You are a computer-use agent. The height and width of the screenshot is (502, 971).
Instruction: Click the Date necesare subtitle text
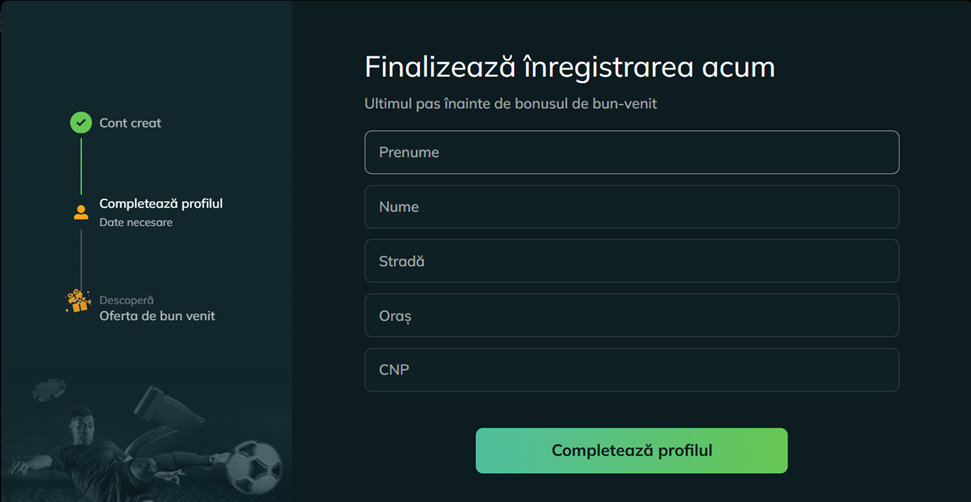(136, 223)
